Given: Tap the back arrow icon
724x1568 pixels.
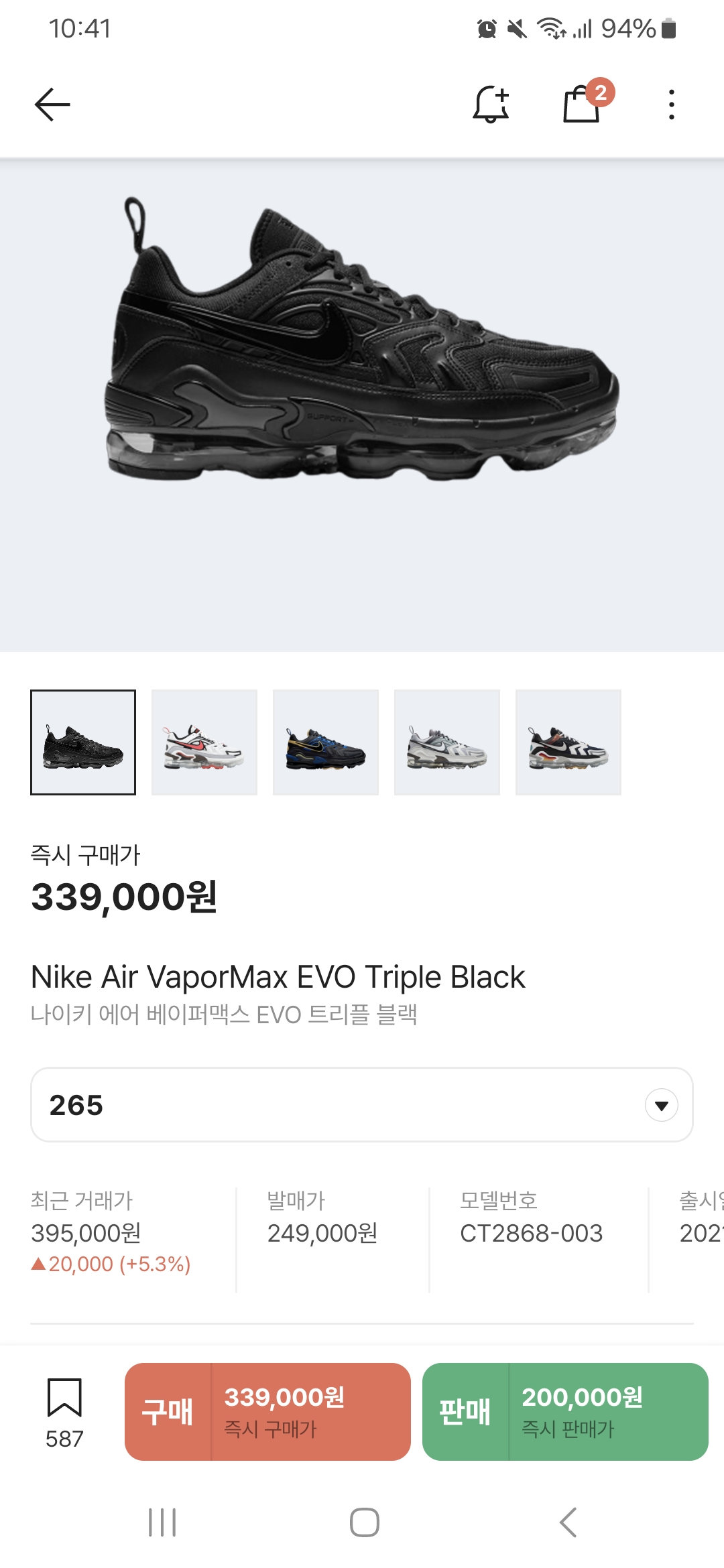Looking at the screenshot, I should tap(52, 105).
